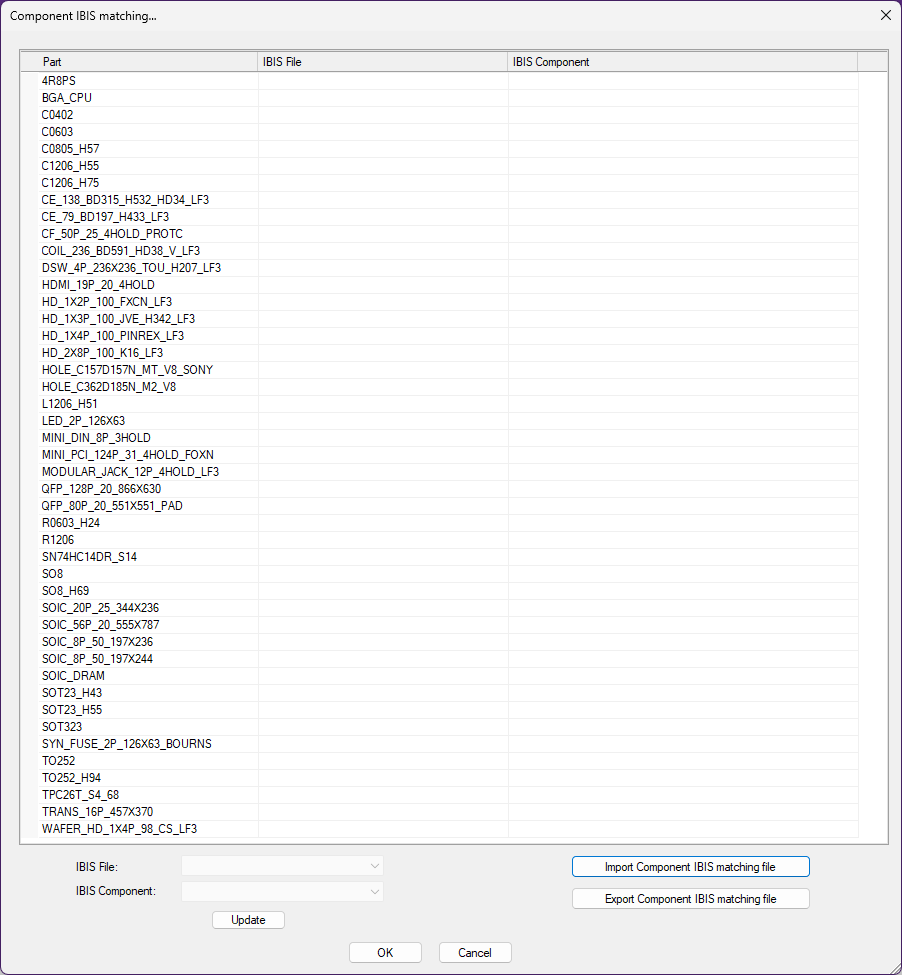902x975 pixels.
Task: Select the C0402 part
Action: click(57, 115)
